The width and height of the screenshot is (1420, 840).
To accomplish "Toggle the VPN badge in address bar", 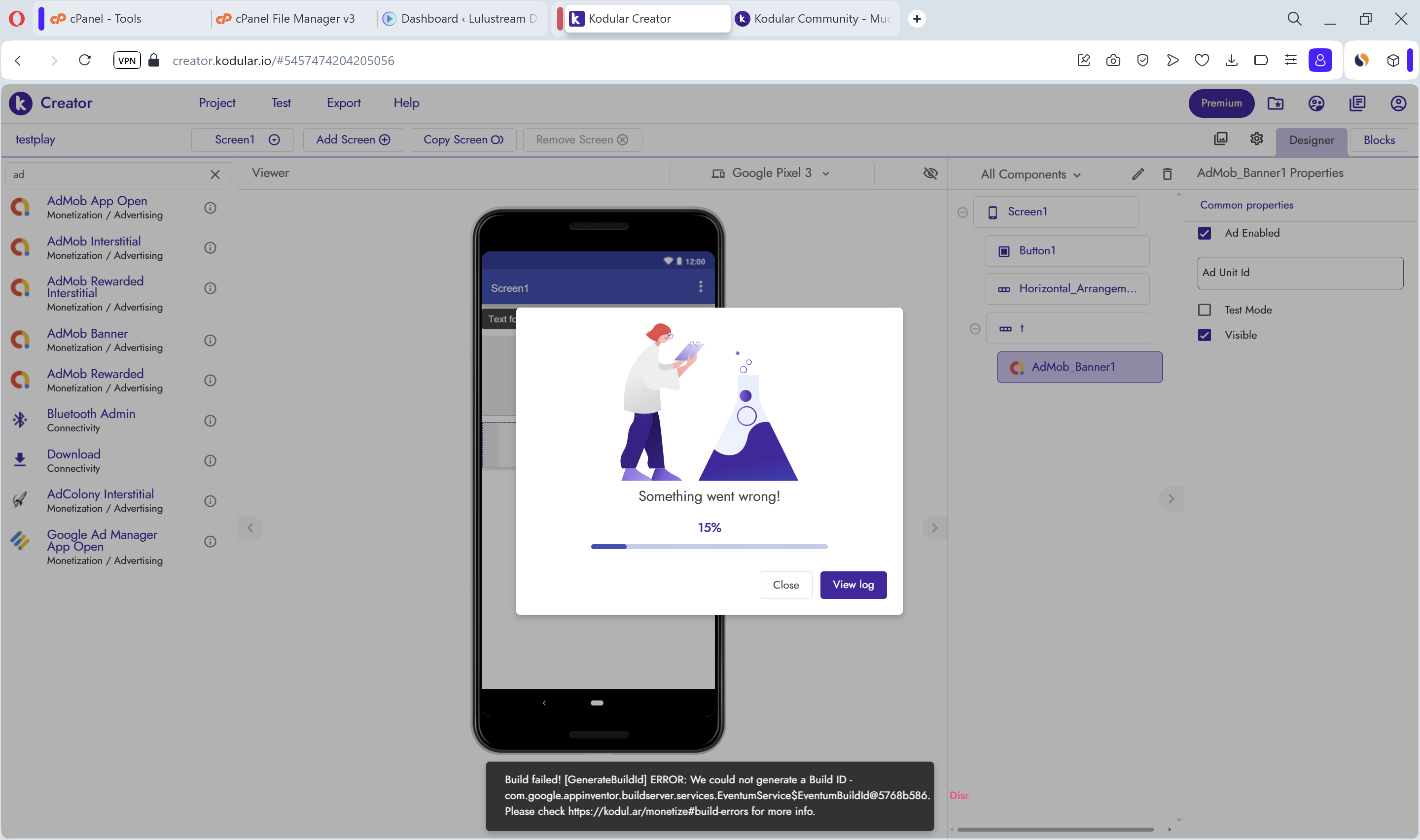I will point(127,60).
